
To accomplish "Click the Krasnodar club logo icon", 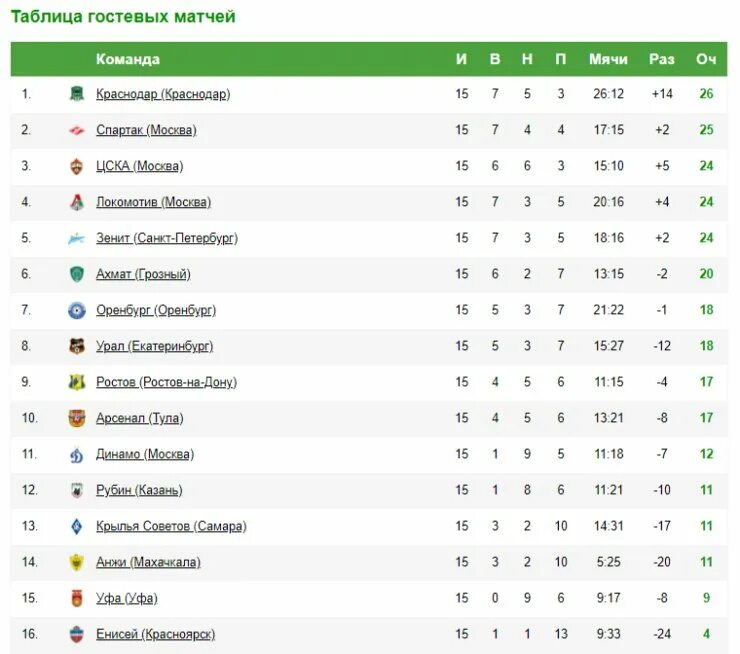I will 77,94.
